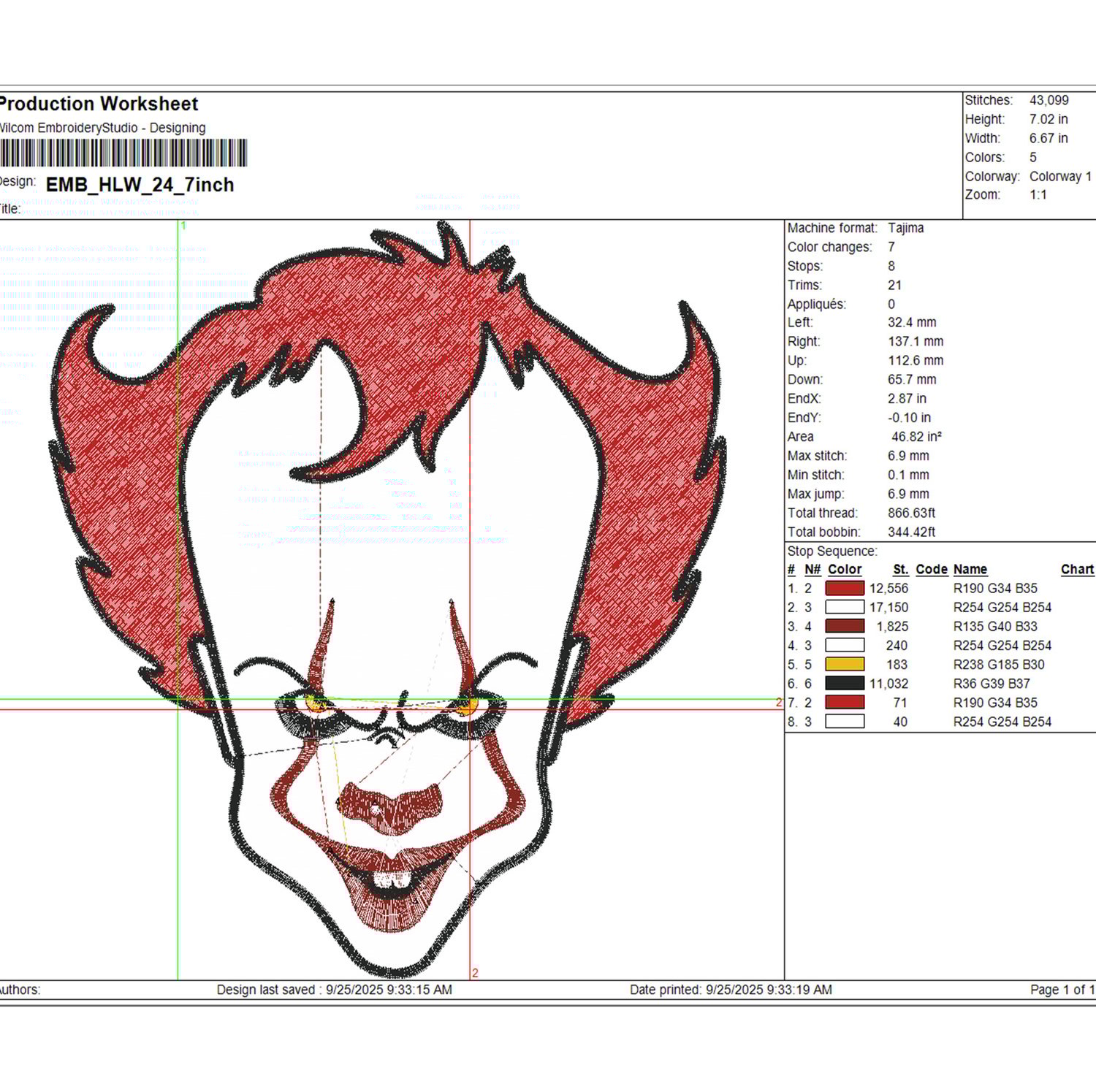Click the machine format value "Tajima"
Viewport: 1096px width, 1092px height.
pyautogui.click(x=906, y=228)
